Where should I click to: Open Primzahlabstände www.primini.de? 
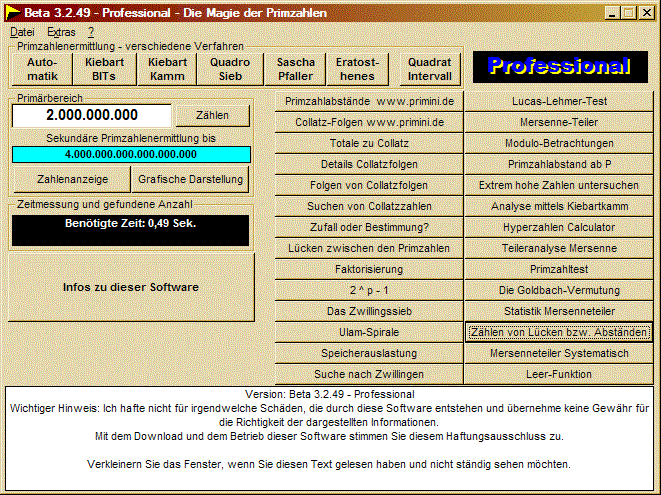click(369, 102)
